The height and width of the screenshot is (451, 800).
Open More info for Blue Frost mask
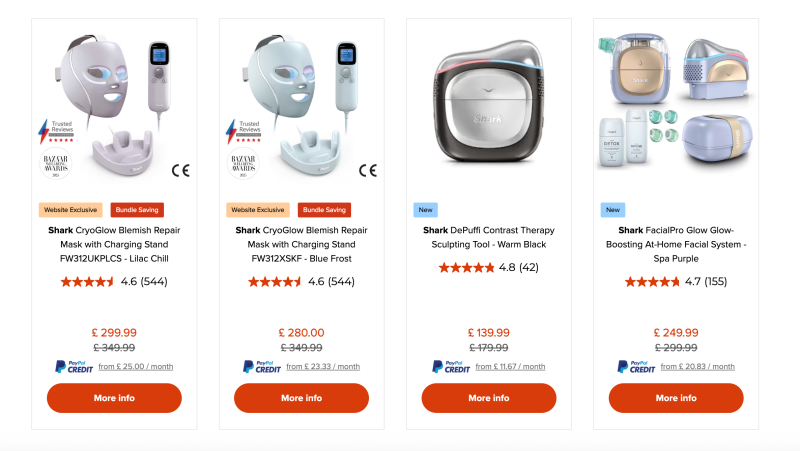coord(302,398)
